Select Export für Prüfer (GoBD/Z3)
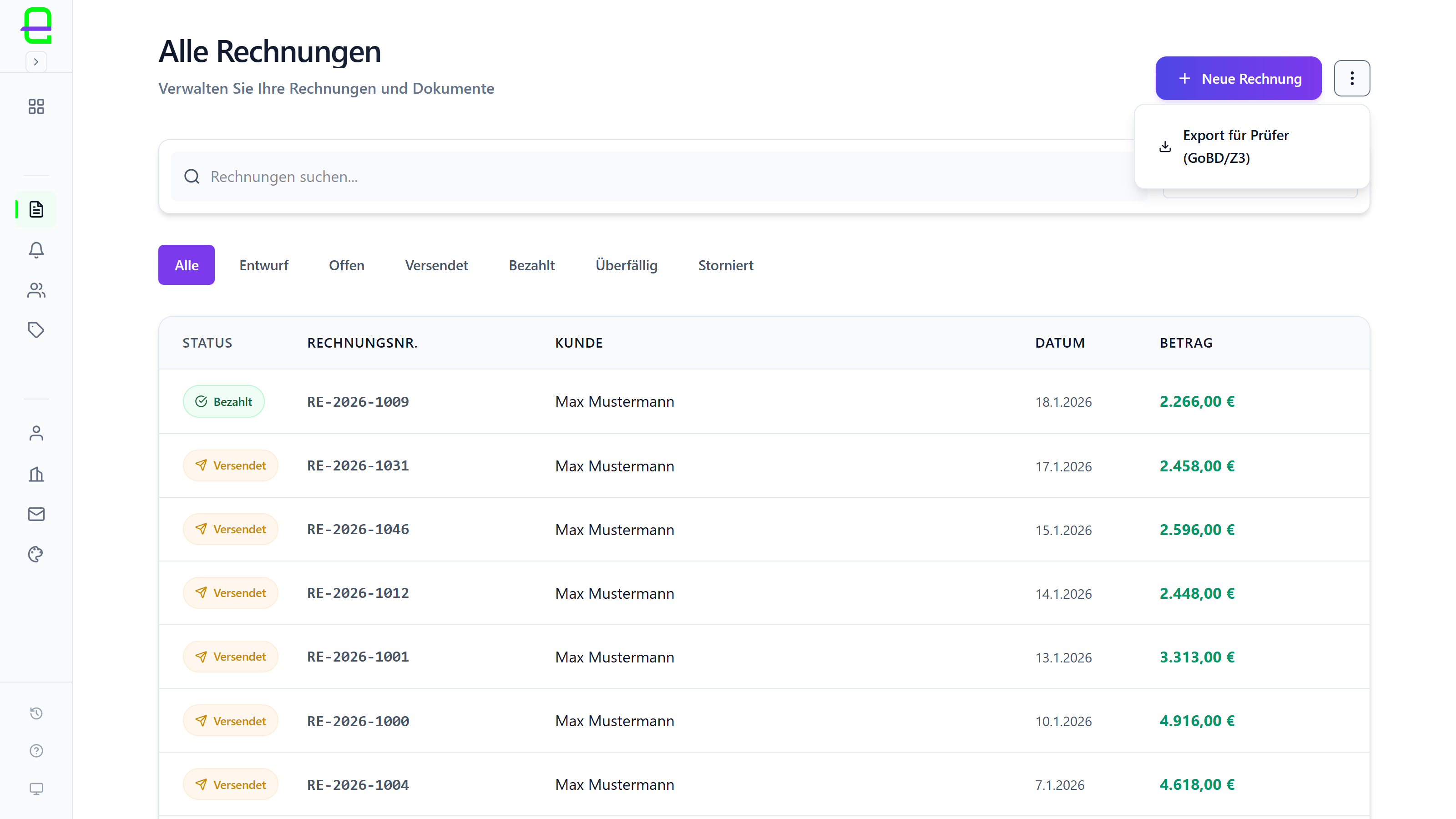 tap(1235, 147)
